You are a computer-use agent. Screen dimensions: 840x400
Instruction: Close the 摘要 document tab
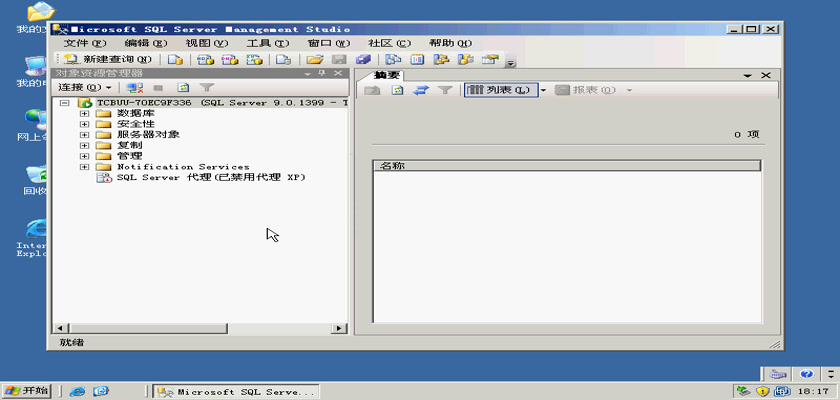(x=766, y=76)
